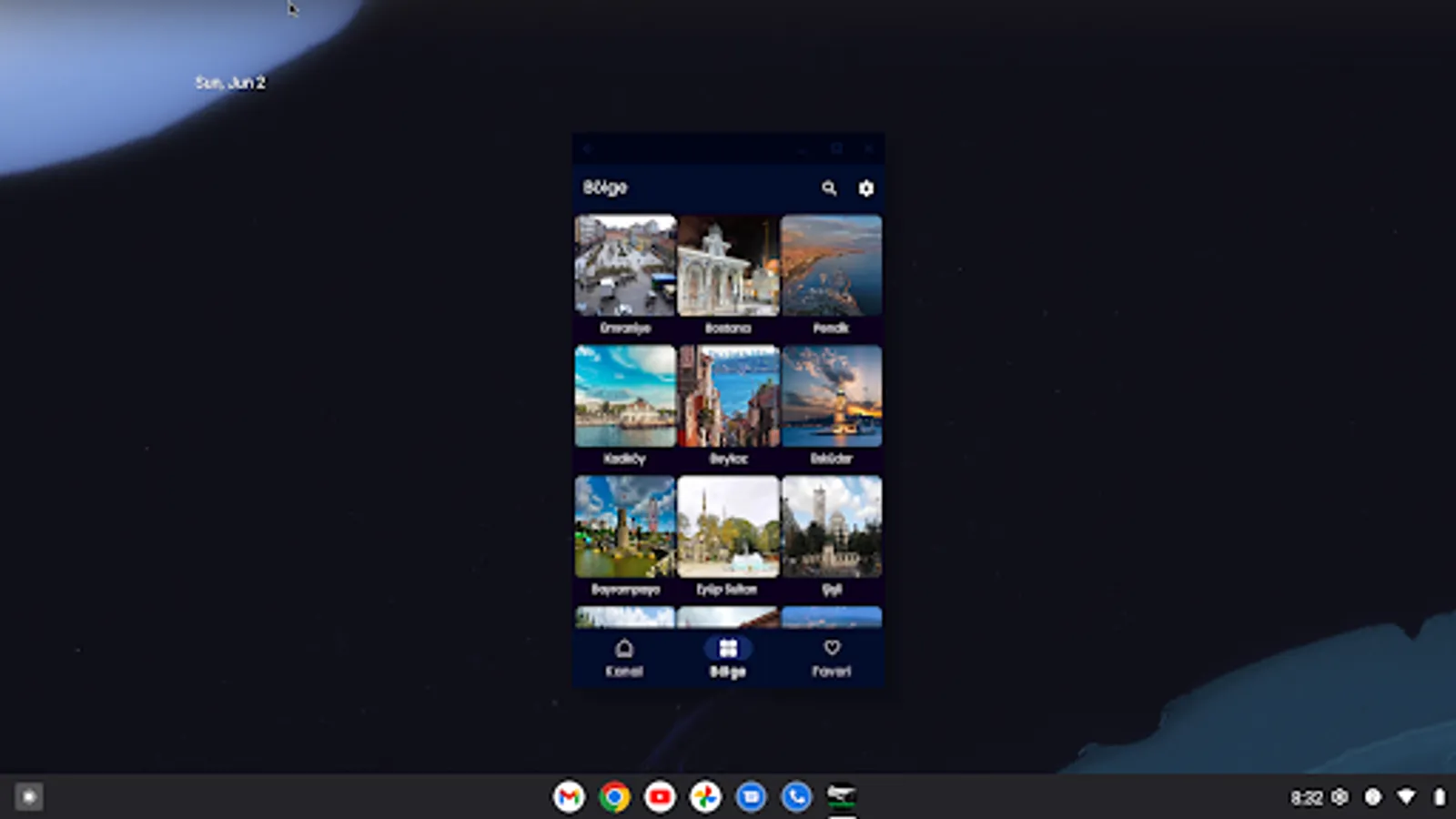Viewport: 1456px width, 819px height.
Task: Open the Bostancı region
Action: 728,266
